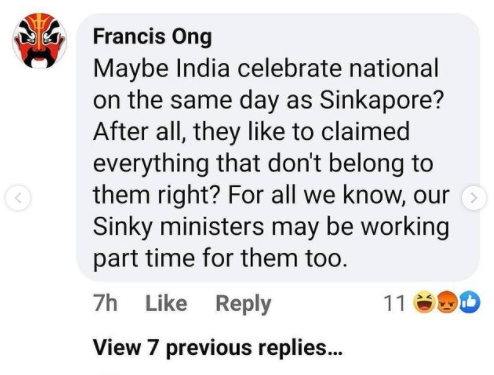This screenshot has height=375, width=494.
Task: Like Francis Ong's comment
Action: click(x=166, y=303)
